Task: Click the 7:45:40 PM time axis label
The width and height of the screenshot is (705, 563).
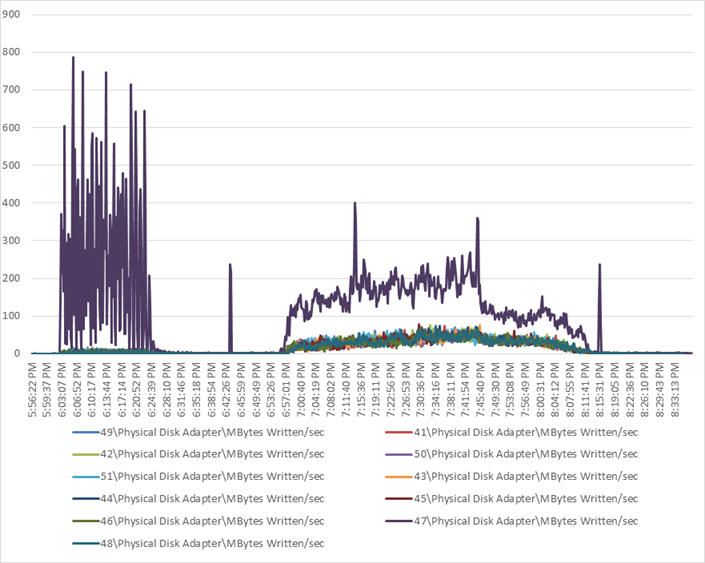Action: point(481,390)
